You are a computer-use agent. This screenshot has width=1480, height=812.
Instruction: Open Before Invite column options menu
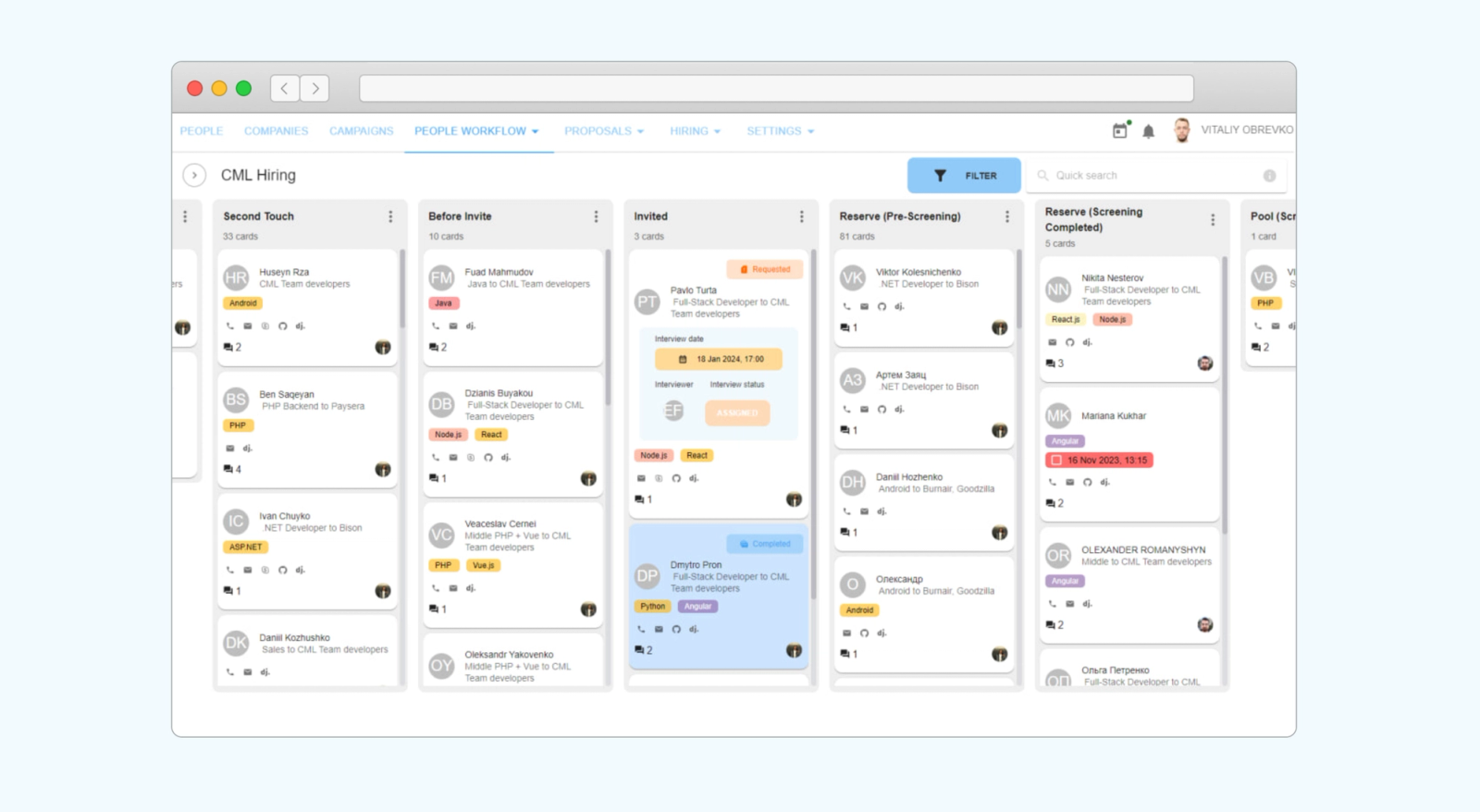point(596,216)
